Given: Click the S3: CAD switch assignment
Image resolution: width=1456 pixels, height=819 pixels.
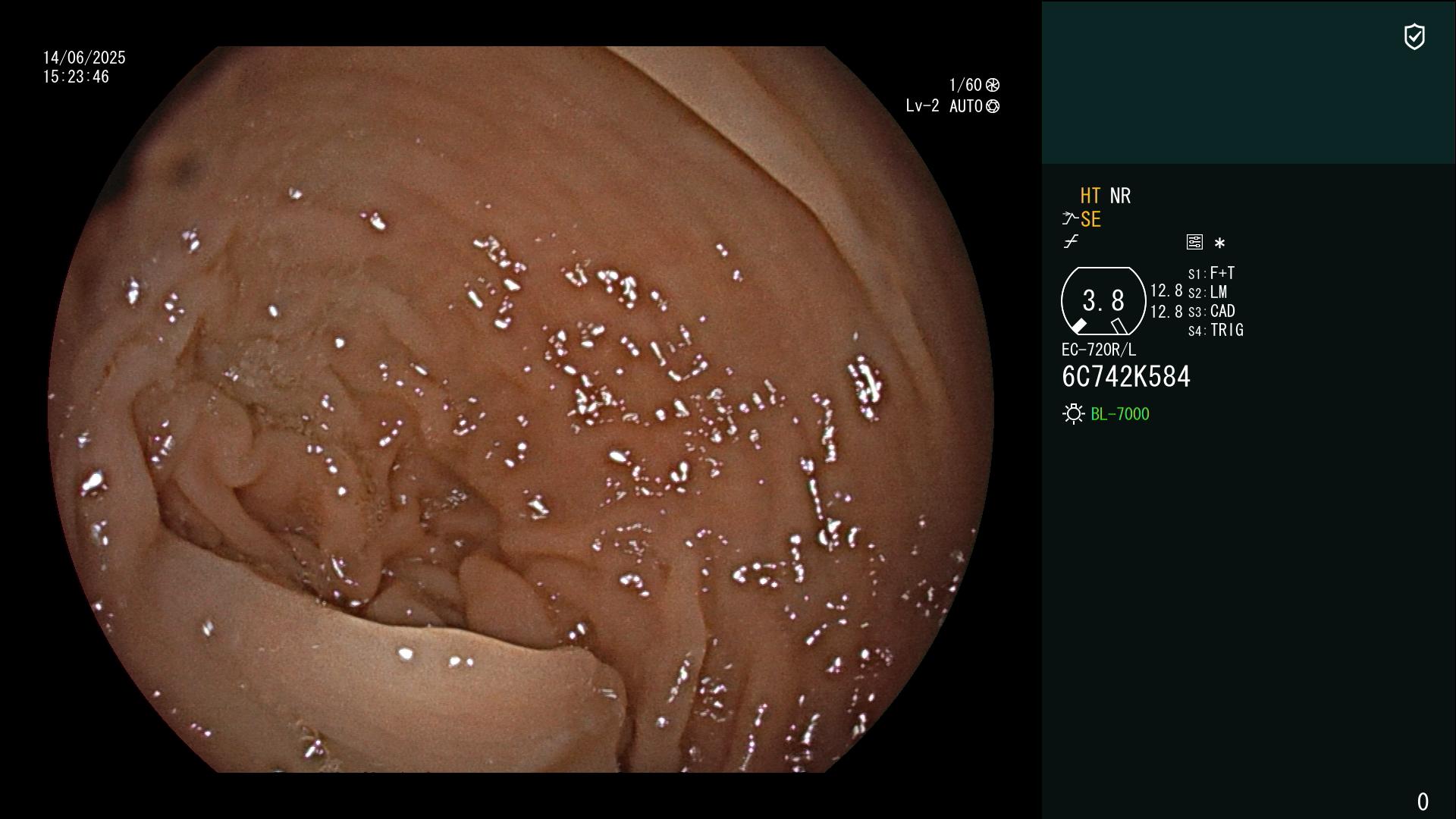Looking at the screenshot, I should coord(1212,312).
